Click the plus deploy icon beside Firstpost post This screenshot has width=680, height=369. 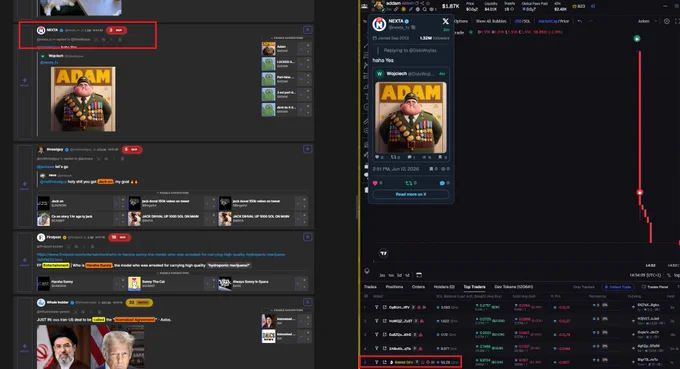click(25, 261)
